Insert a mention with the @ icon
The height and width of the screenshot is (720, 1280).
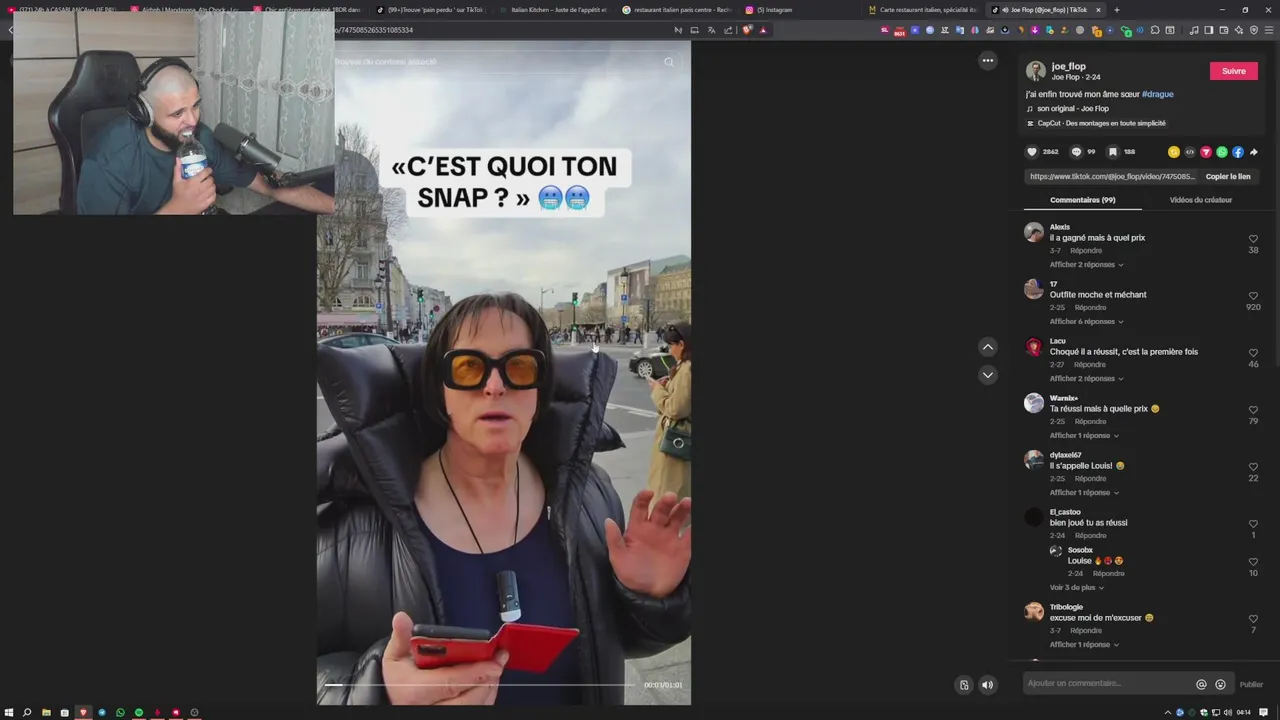click(x=1201, y=684)
